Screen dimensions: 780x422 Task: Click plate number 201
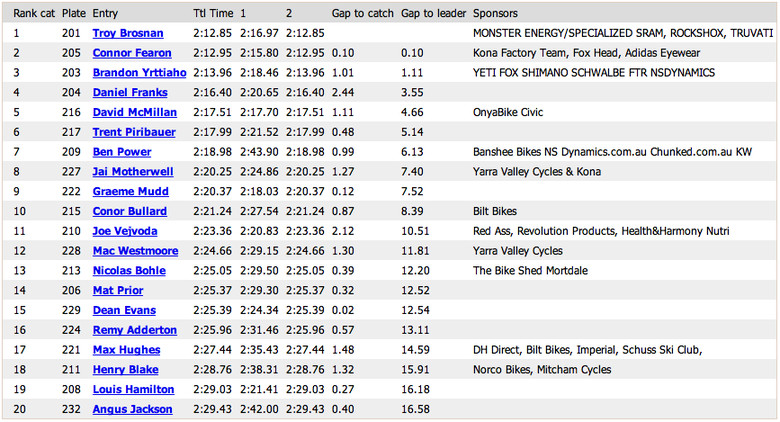[71, 33]
